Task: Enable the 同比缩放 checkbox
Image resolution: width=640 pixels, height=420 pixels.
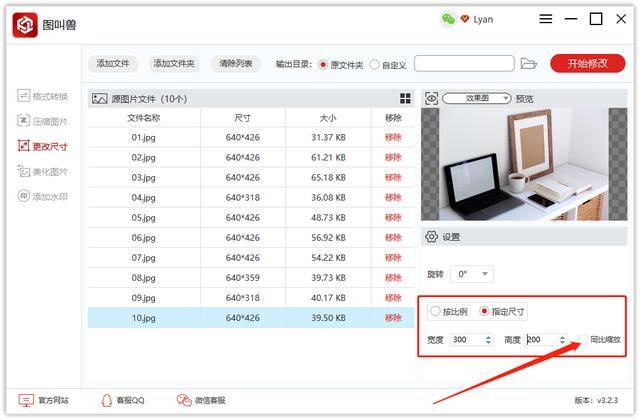Action: click(584, 339)
